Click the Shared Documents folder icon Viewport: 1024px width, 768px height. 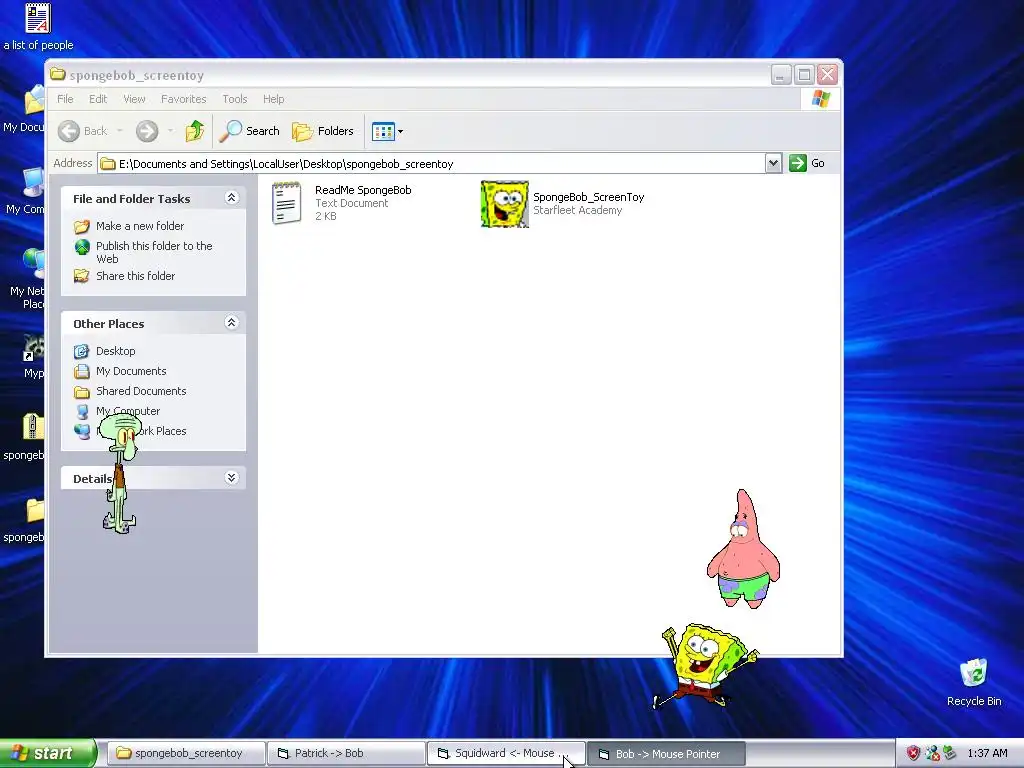click(82, 392)
